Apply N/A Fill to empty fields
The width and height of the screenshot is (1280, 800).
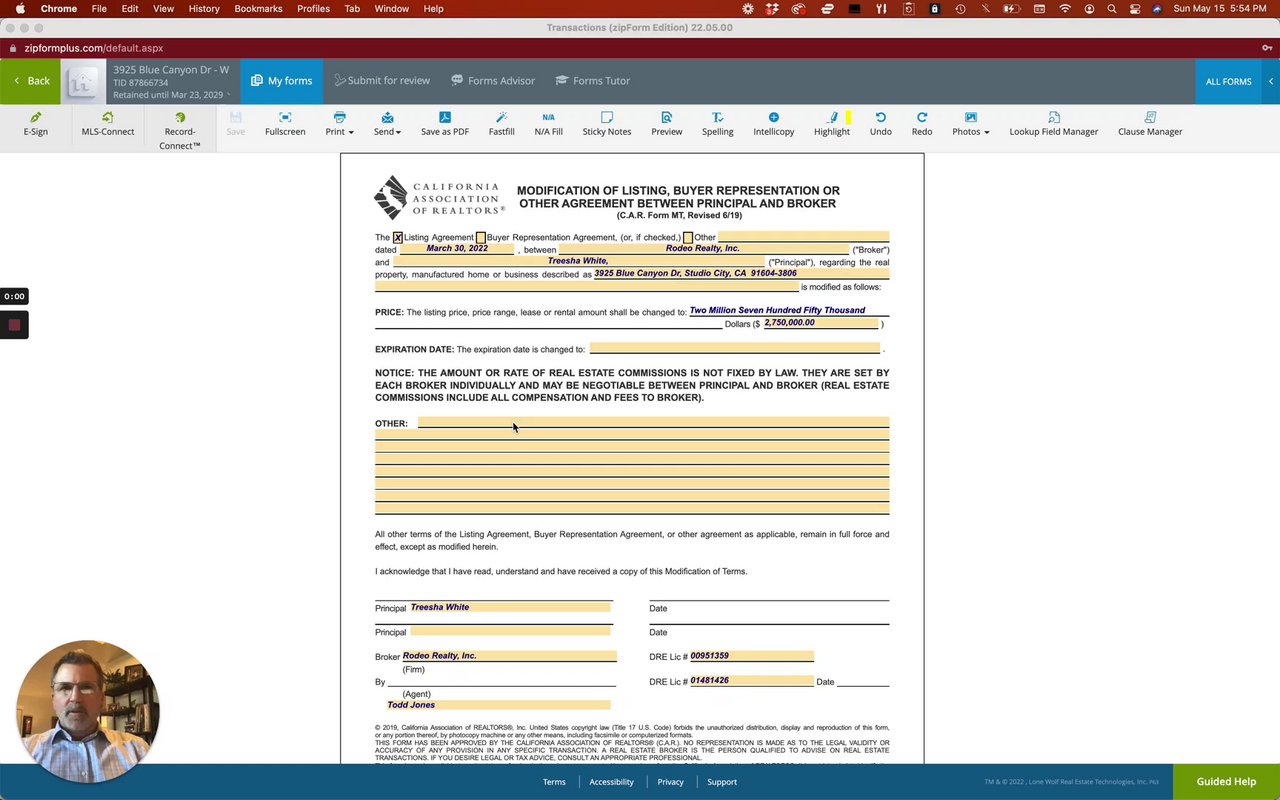pos(548,124)
